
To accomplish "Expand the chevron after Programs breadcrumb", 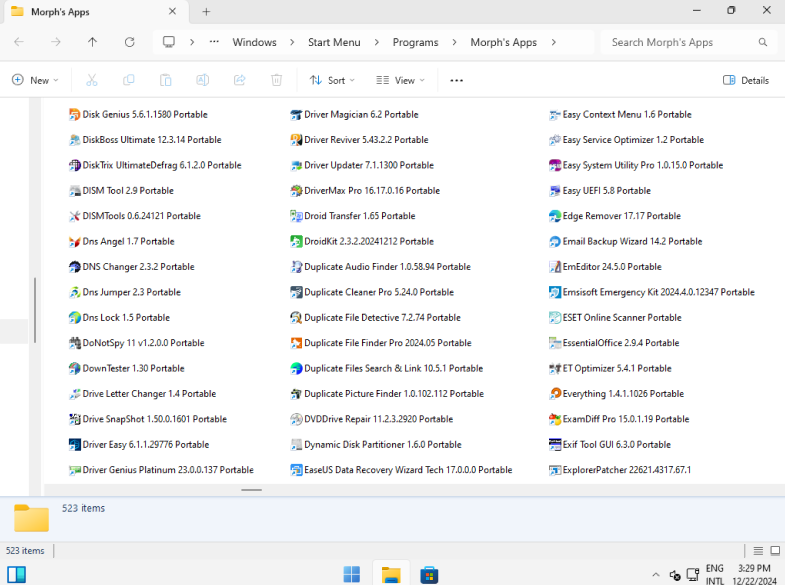I will tap(454, 43).
